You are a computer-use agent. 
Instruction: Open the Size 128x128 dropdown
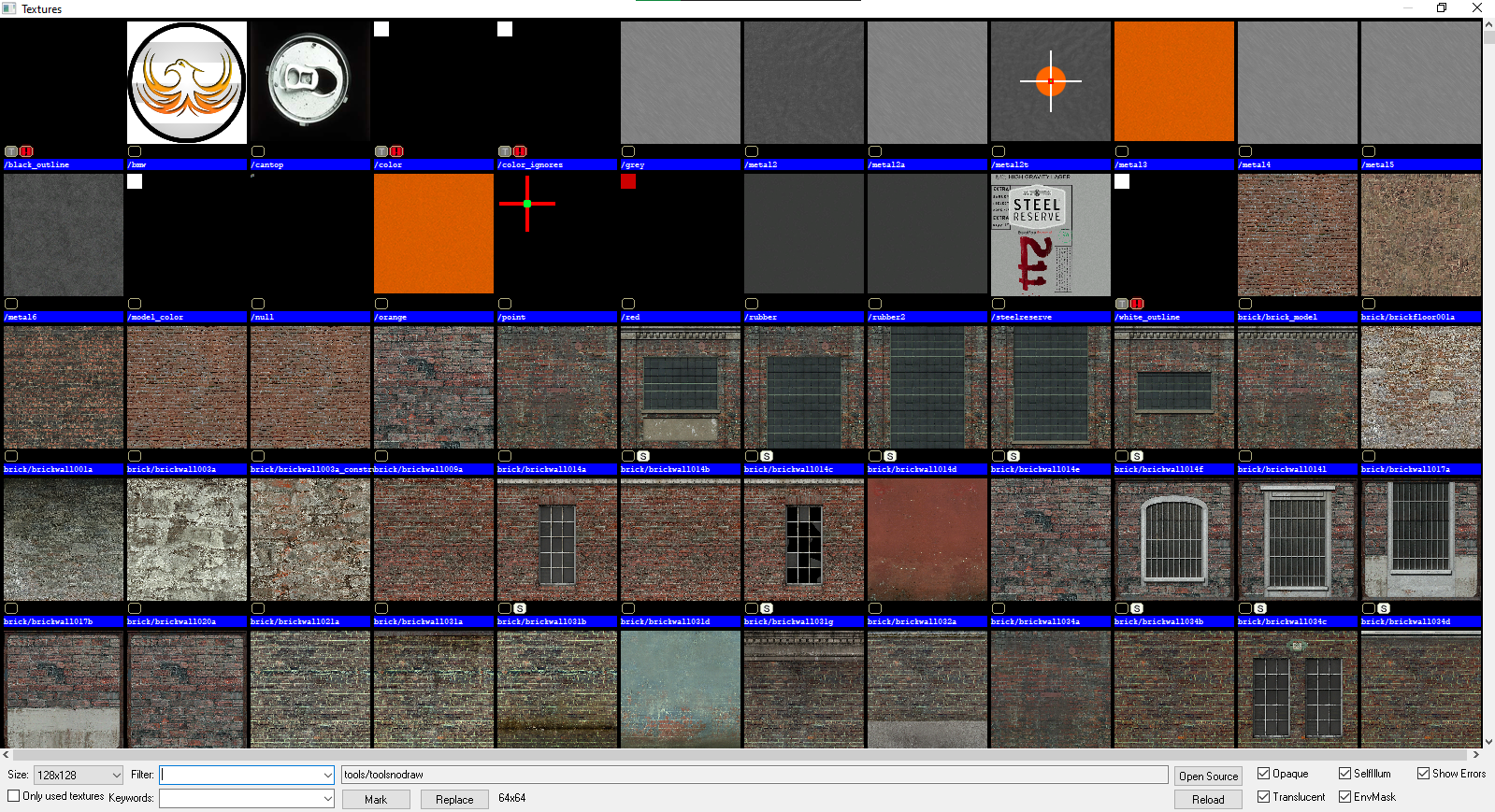(79, 776)
